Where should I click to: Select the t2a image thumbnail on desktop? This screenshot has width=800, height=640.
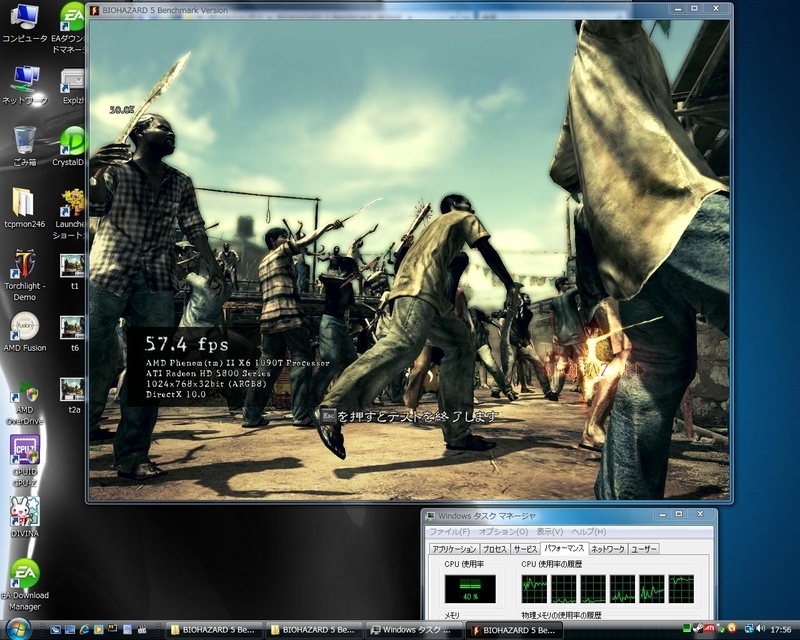[x=72, y=395]
